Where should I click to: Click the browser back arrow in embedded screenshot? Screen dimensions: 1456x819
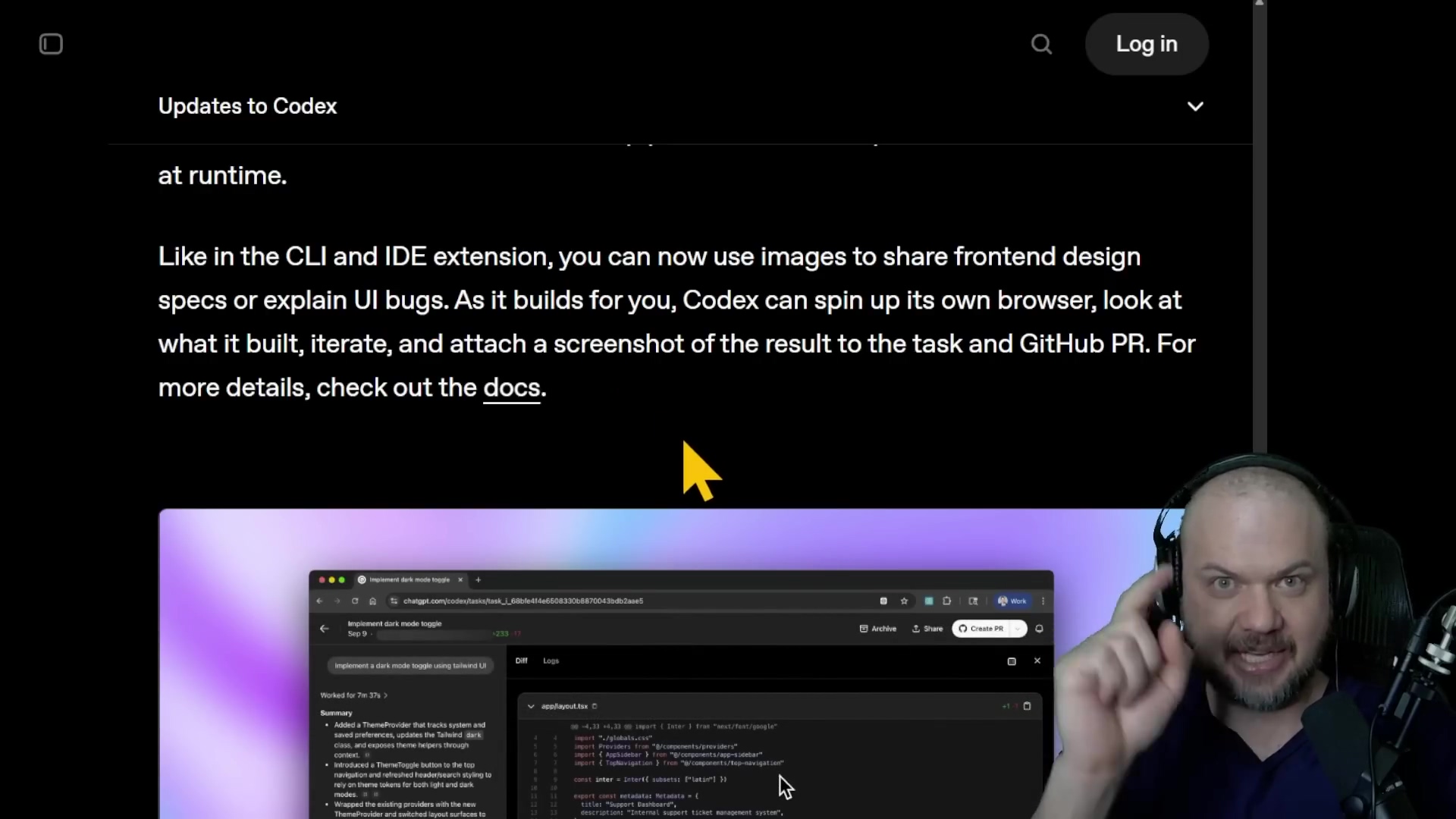click(319, 601)
